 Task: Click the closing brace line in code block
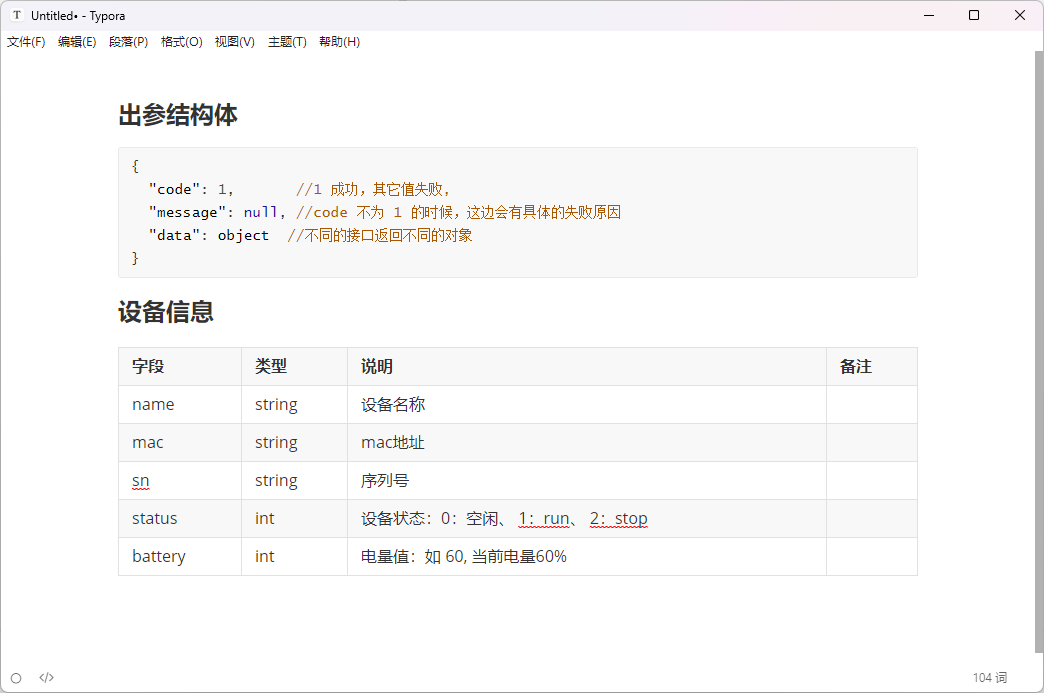tap(135, 258)
